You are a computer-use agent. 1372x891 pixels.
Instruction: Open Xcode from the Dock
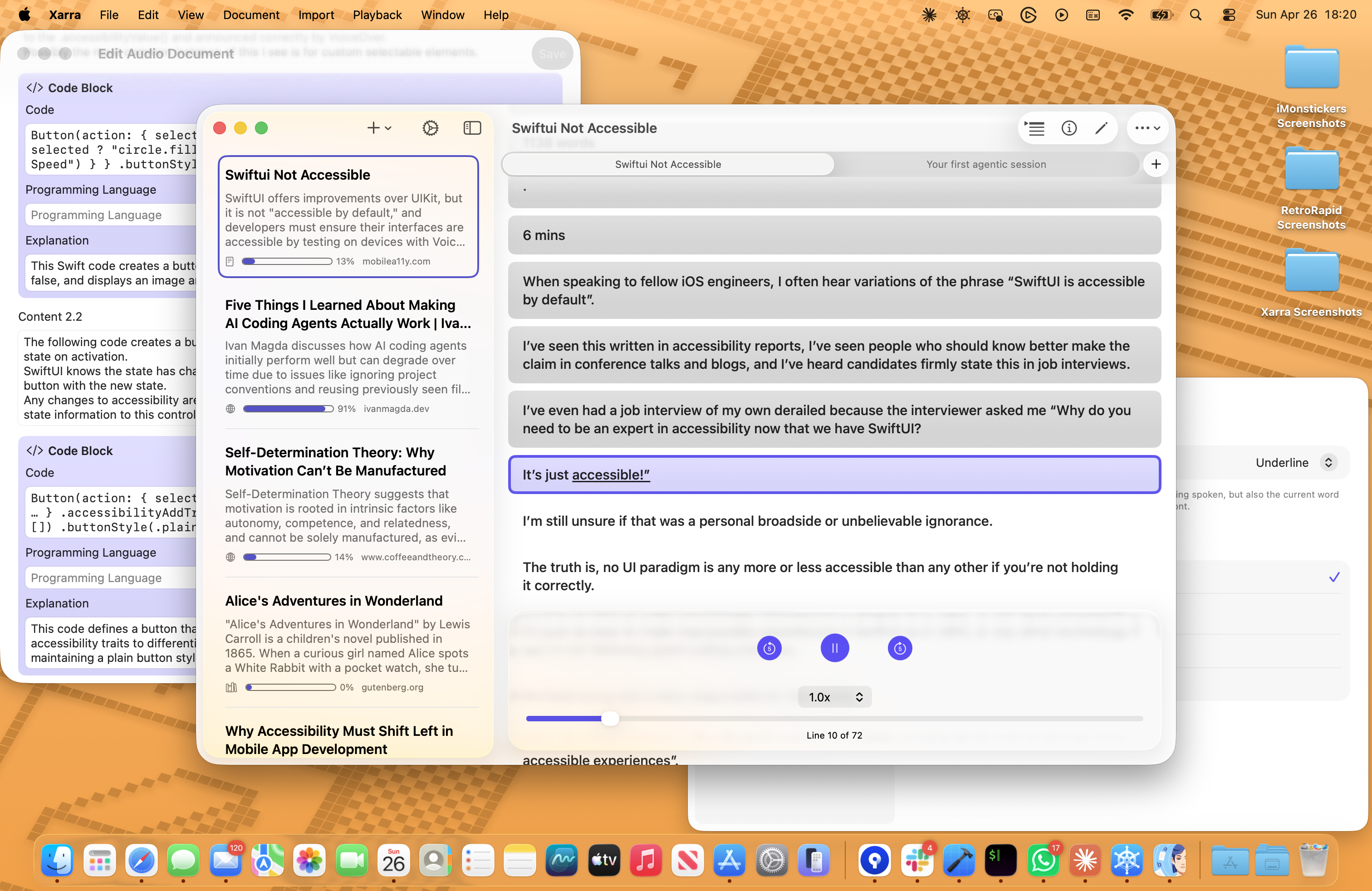959,861
